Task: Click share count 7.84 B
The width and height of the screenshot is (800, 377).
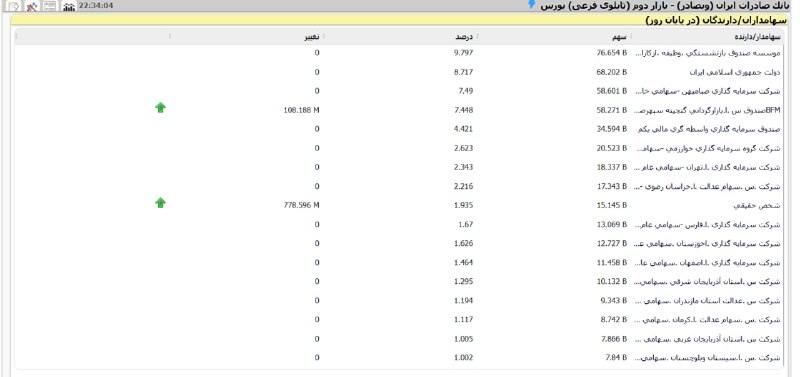Action: pyautogui.click(x=616, y=358)
